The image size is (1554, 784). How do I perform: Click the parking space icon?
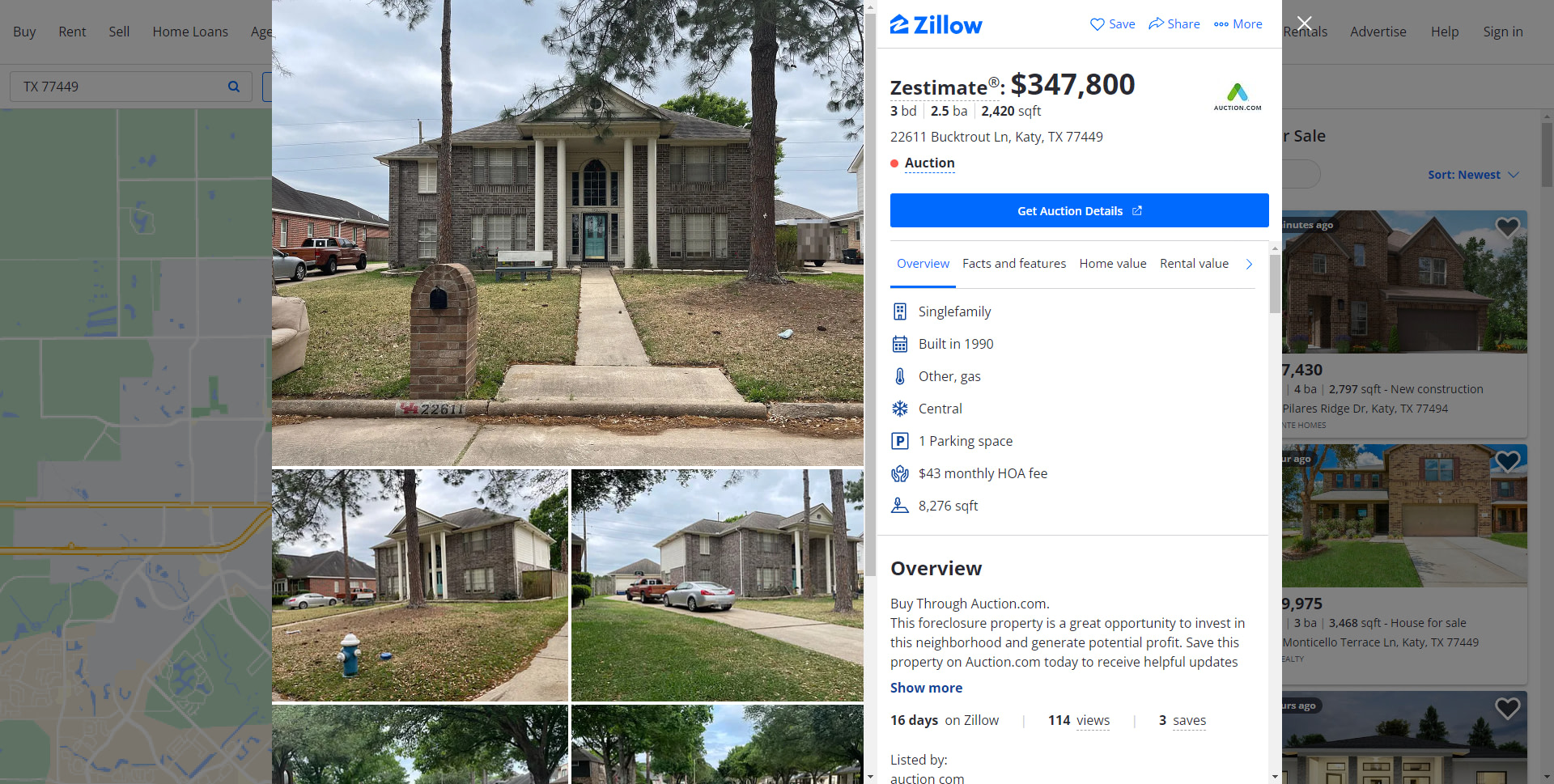(899, 441)
